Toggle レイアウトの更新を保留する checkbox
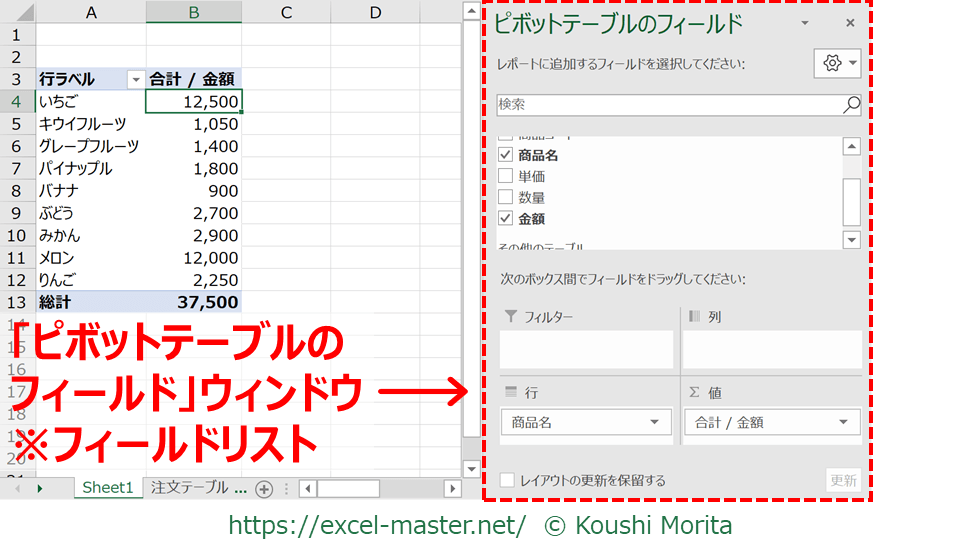The height and width of the screenshot is (540, 960). [508, 481]
